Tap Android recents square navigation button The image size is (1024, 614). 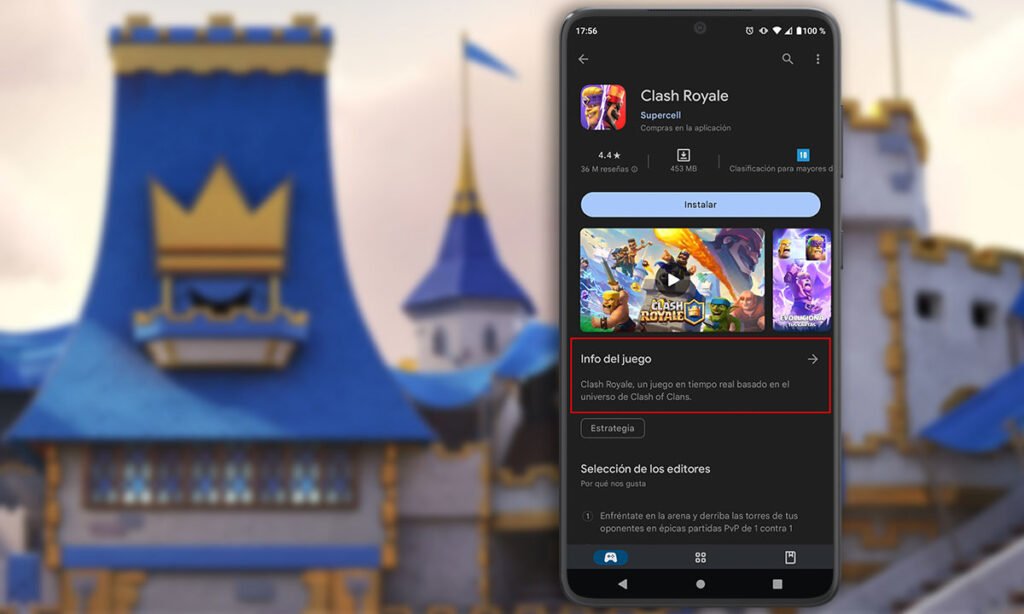click(777, 584)
